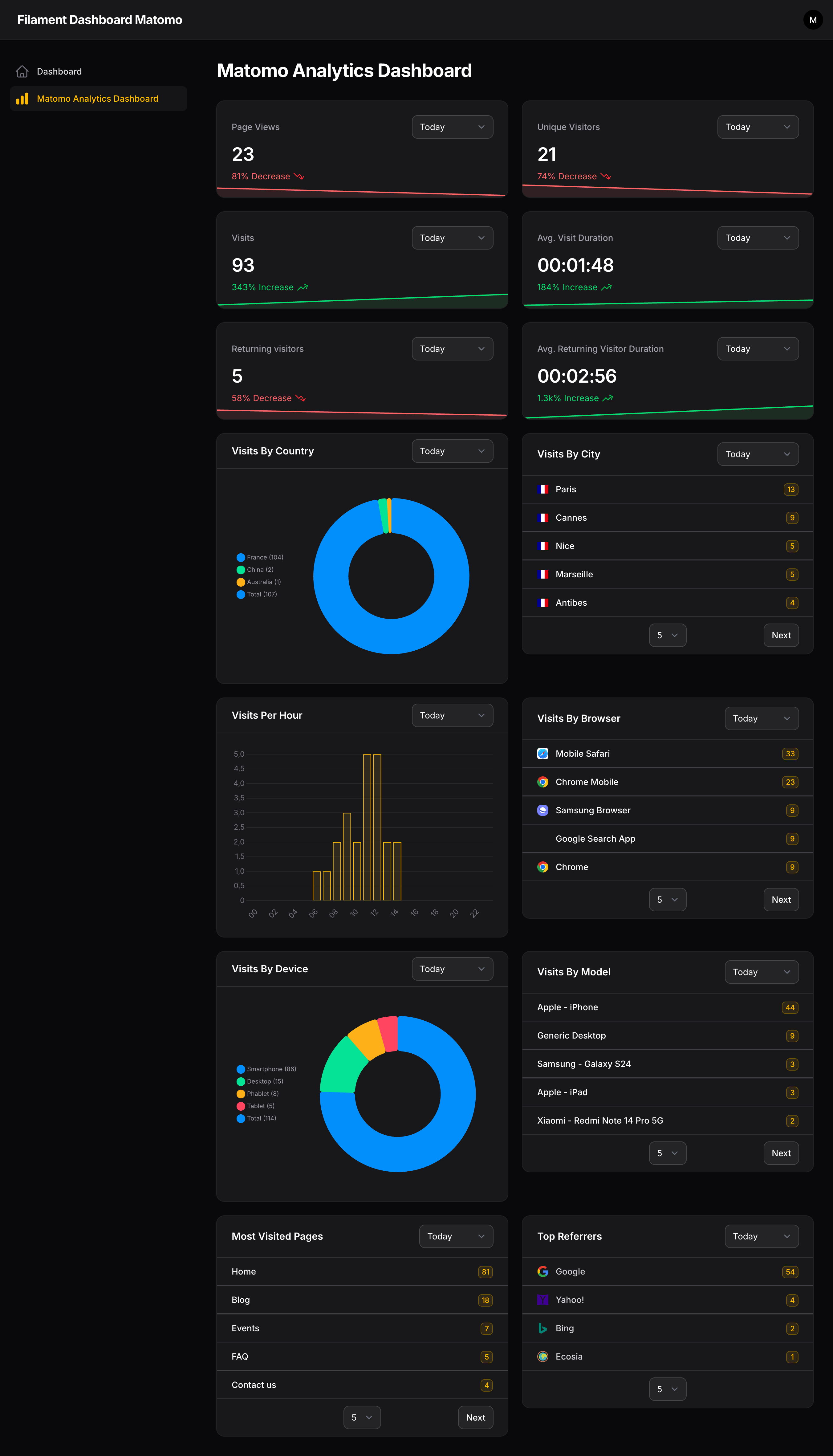Open the Today dropdown for Page Views
Viewport: 833px width, 1456px height.
[452, 126]
